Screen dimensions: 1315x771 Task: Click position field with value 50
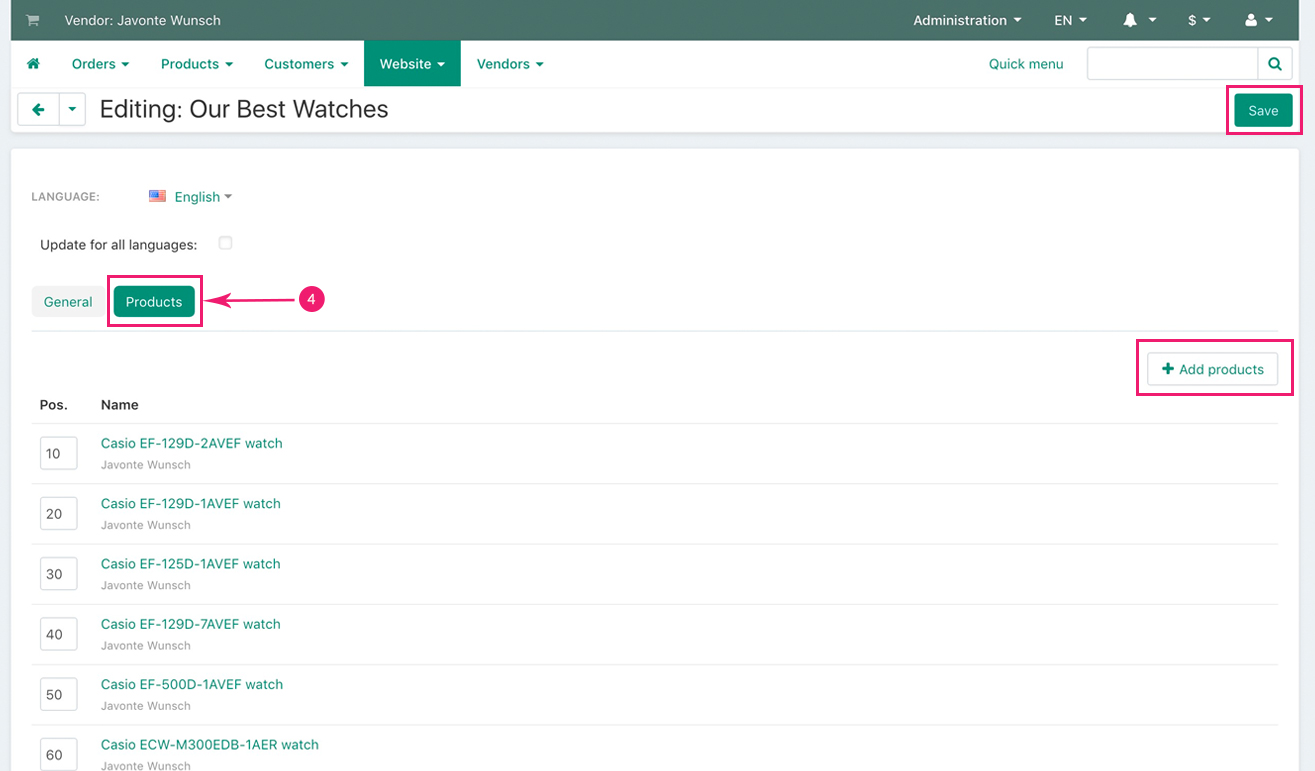(59, 694)
